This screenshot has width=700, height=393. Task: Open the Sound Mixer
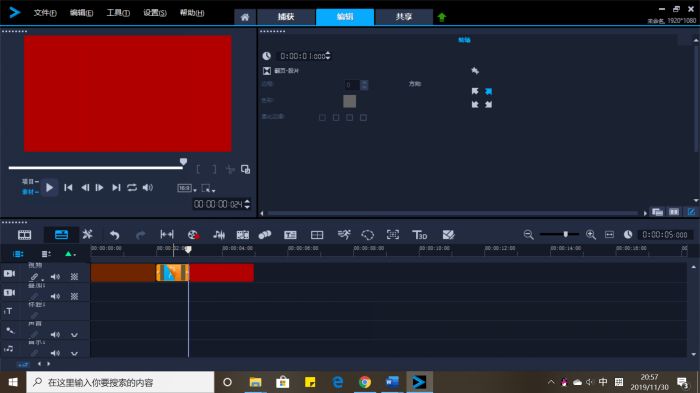pos(219,235)
